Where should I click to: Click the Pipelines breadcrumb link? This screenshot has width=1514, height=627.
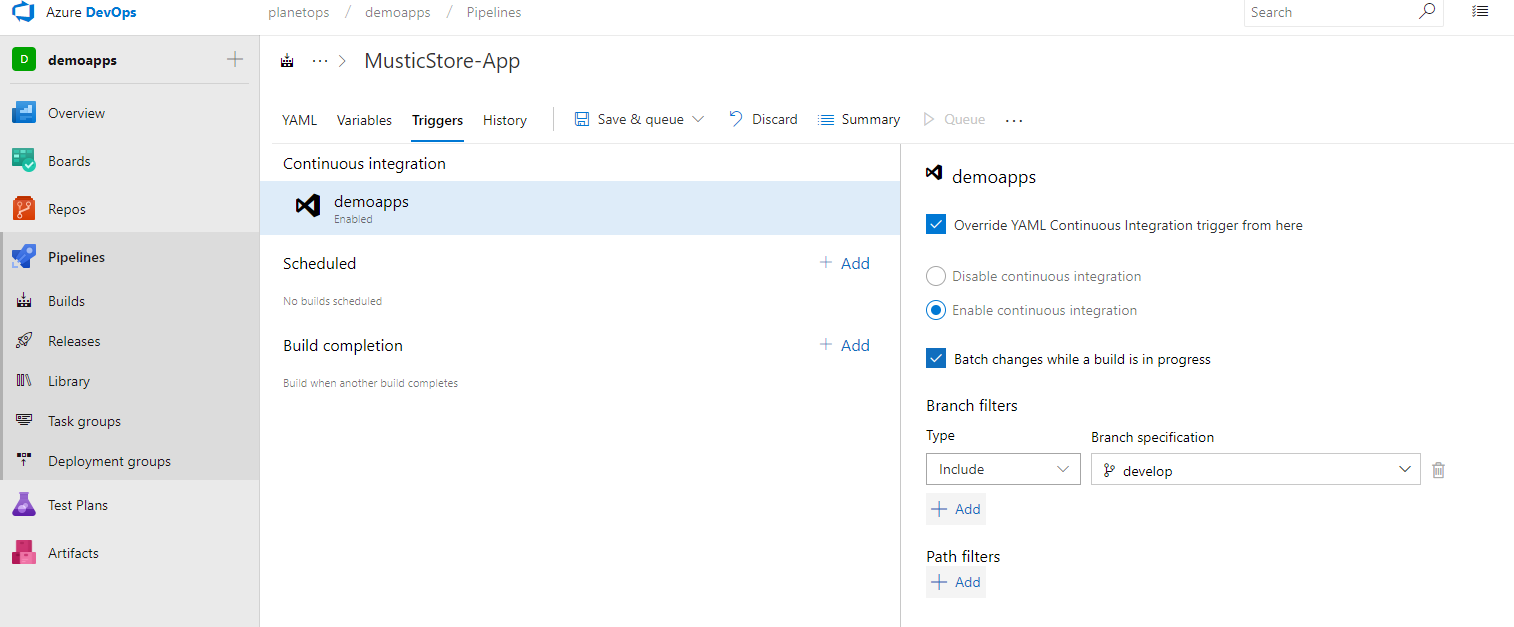coord(494,13)
